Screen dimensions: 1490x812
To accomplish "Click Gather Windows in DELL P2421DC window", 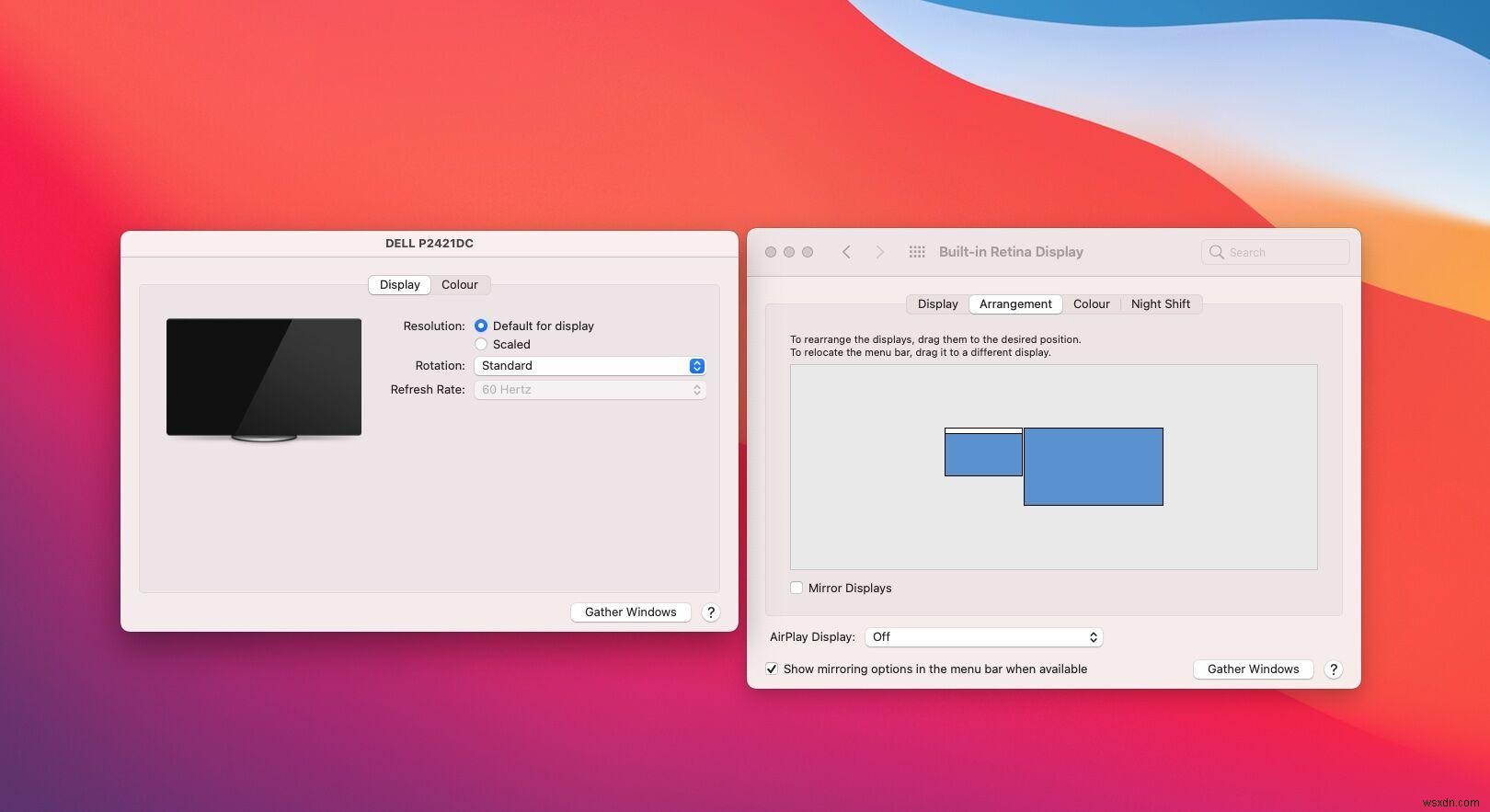I will click(631, 612).
